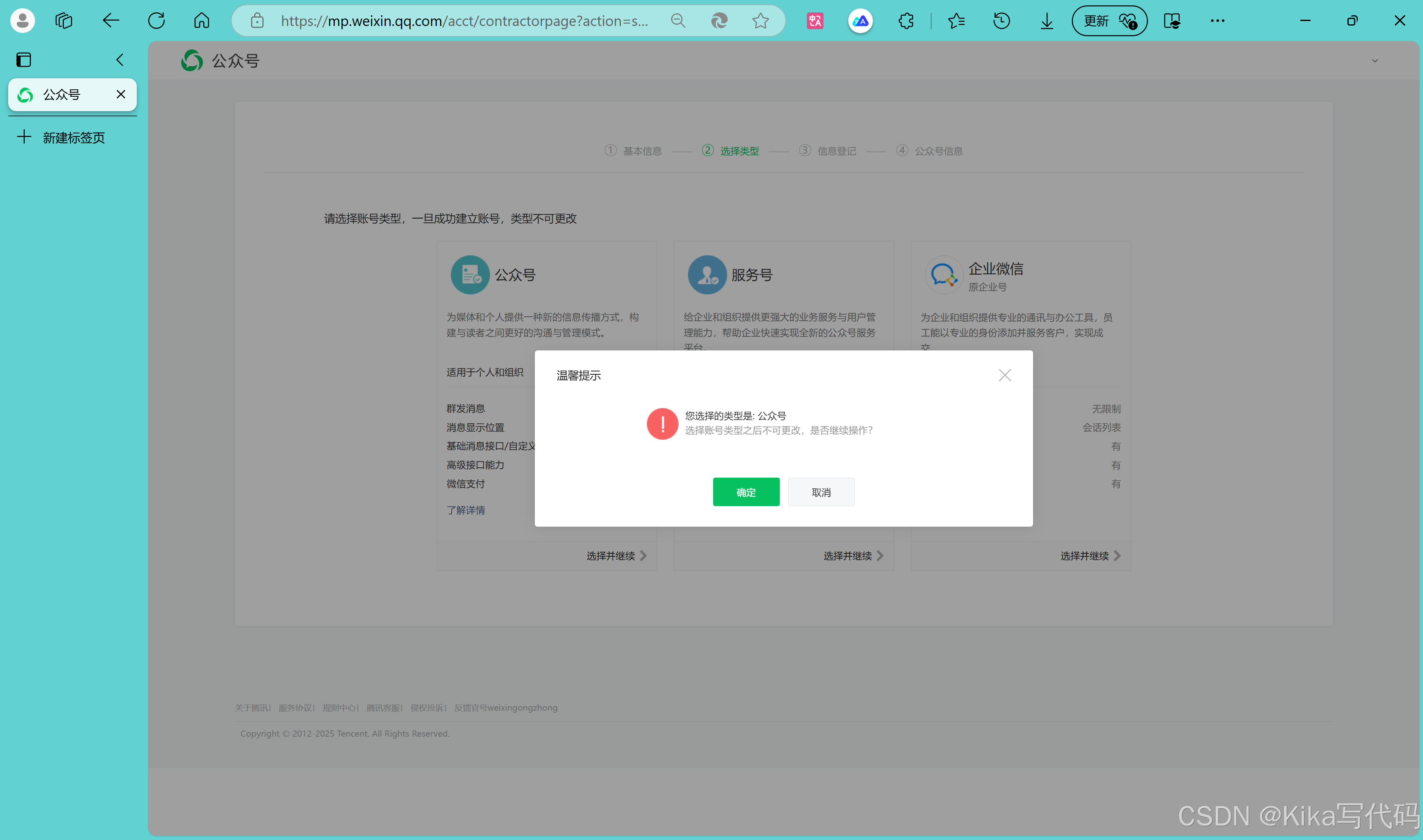Switch to the 公众号 browser tab
This screenshot has width=1423, height=840.
tap(62, 95)
